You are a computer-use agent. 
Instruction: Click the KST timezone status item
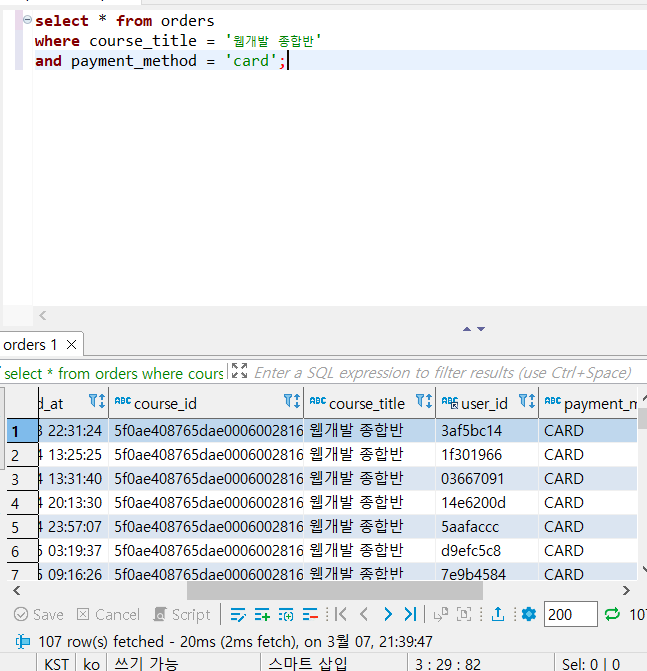56,664
